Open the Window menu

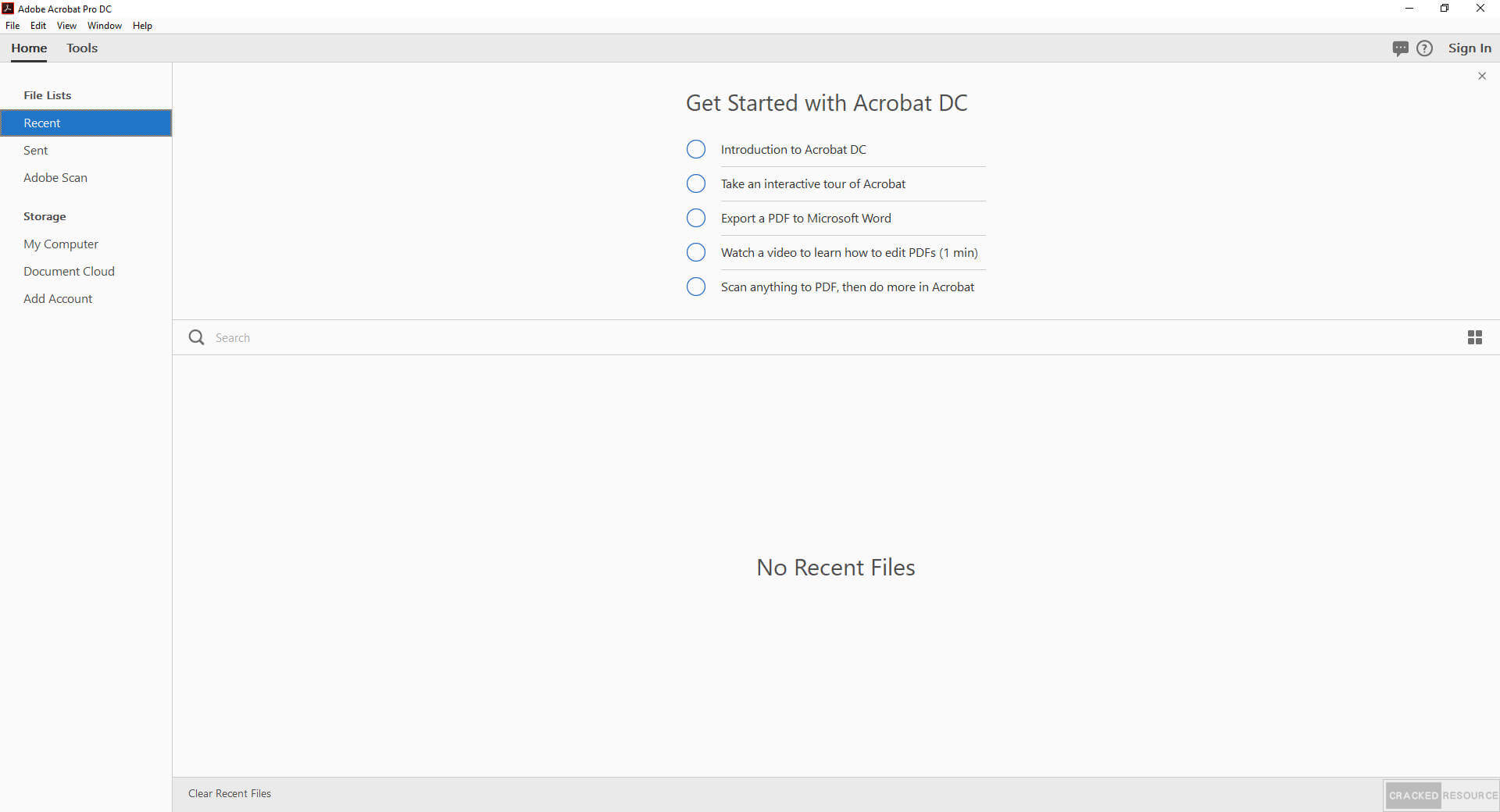(105, 26)
